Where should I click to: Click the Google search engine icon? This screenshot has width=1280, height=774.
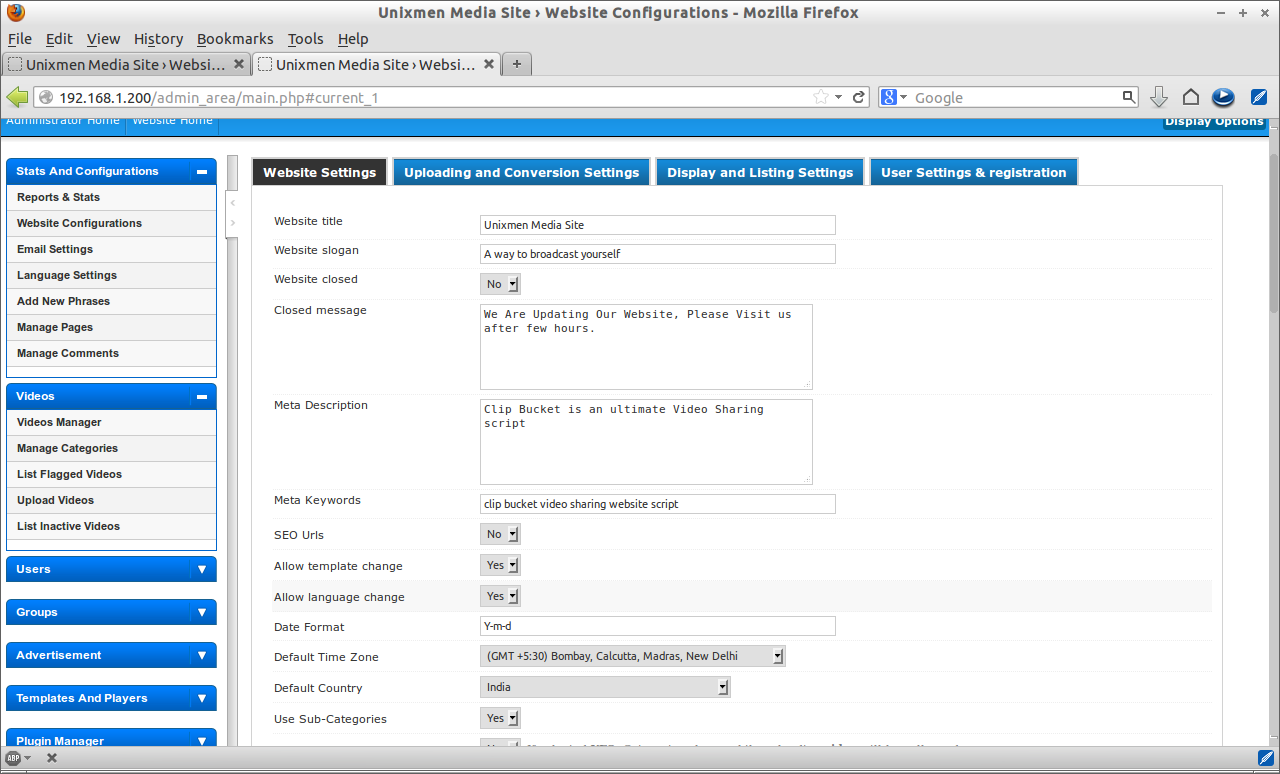(888, 97)
